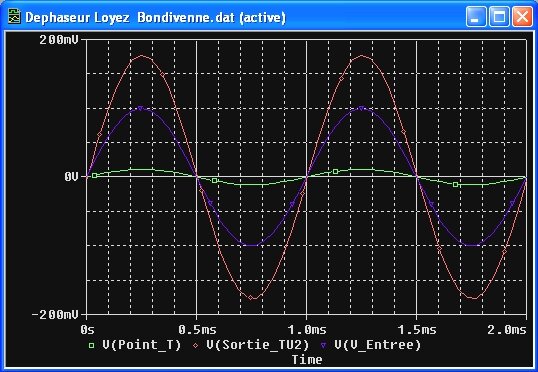Click the Time x-axis title
Image resolution: width=538 pixels, height=372 pixels.
coord(307,360)
